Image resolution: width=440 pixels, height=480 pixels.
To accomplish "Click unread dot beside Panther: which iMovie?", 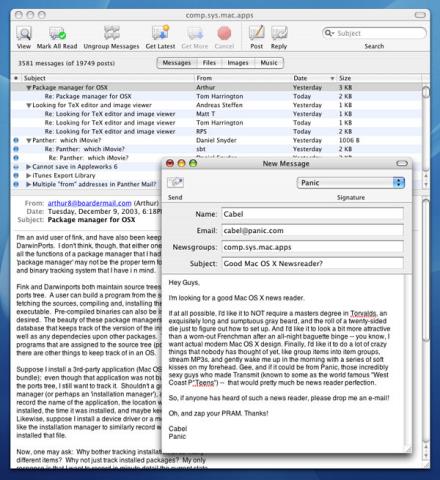I will pos(16,140).
